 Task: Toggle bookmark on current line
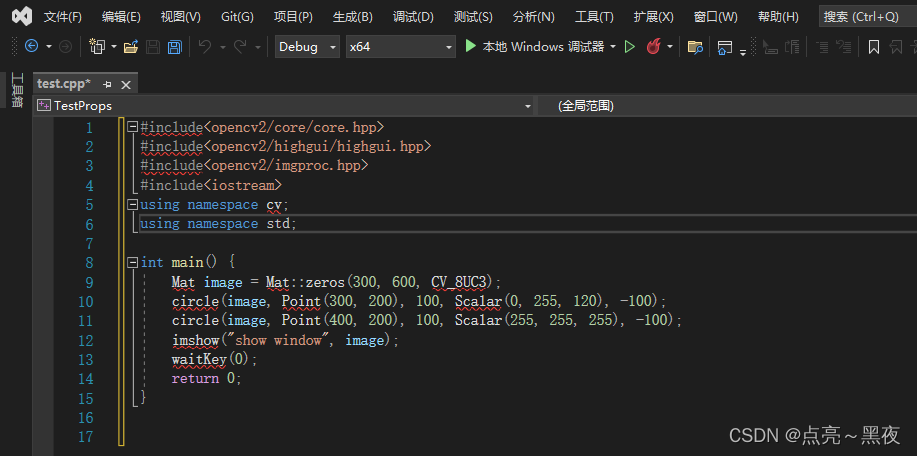click(x=874, y=47)
